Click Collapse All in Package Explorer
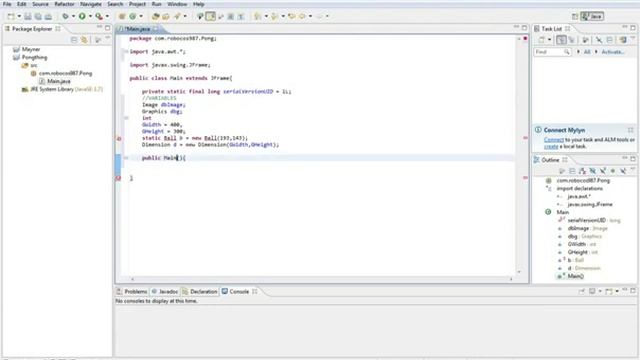 74,40
